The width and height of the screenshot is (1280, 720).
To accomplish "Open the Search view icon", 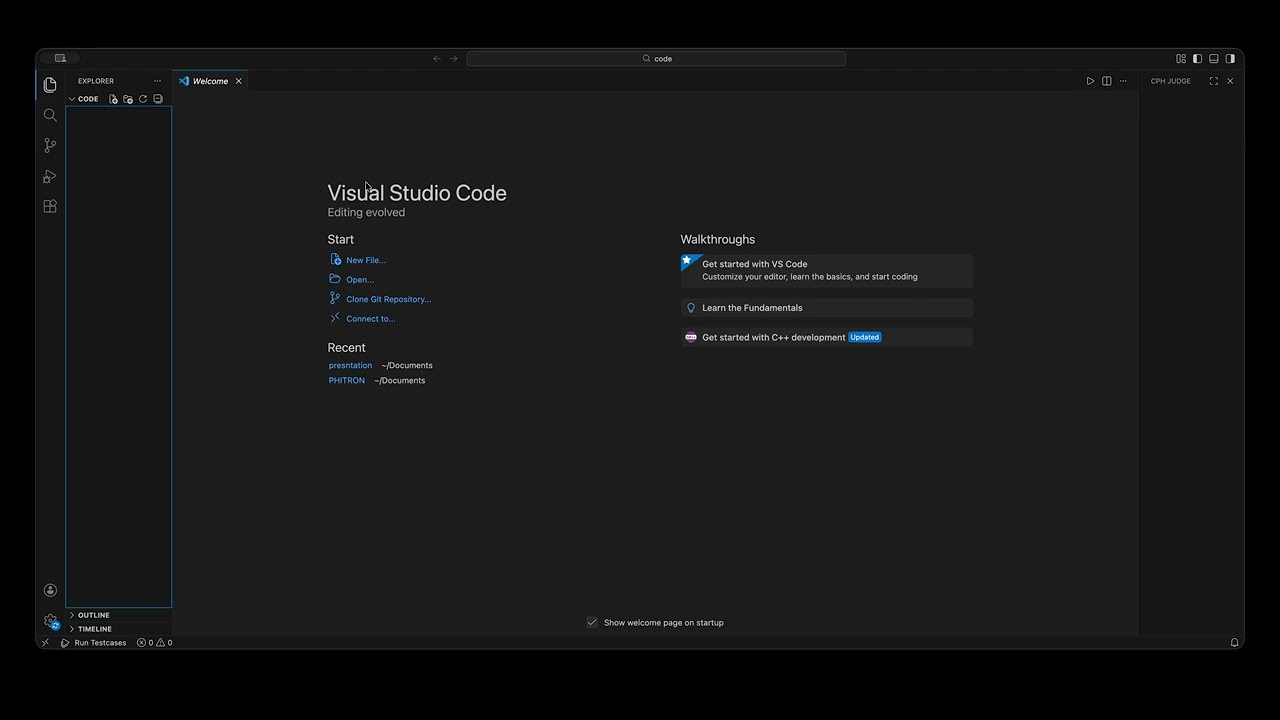I will [50, 115].
